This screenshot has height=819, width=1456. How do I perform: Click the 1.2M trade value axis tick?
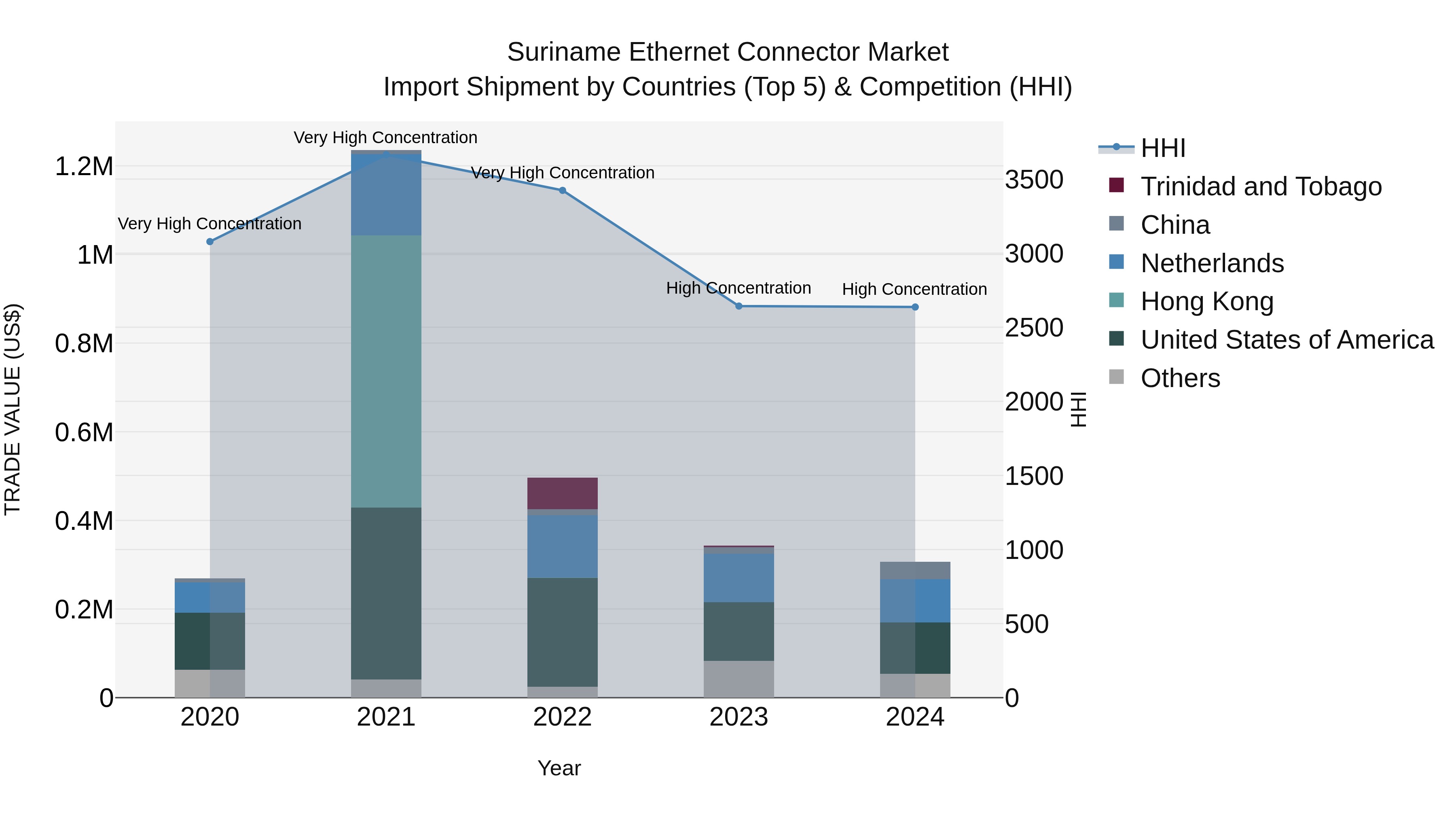point(84,166)
